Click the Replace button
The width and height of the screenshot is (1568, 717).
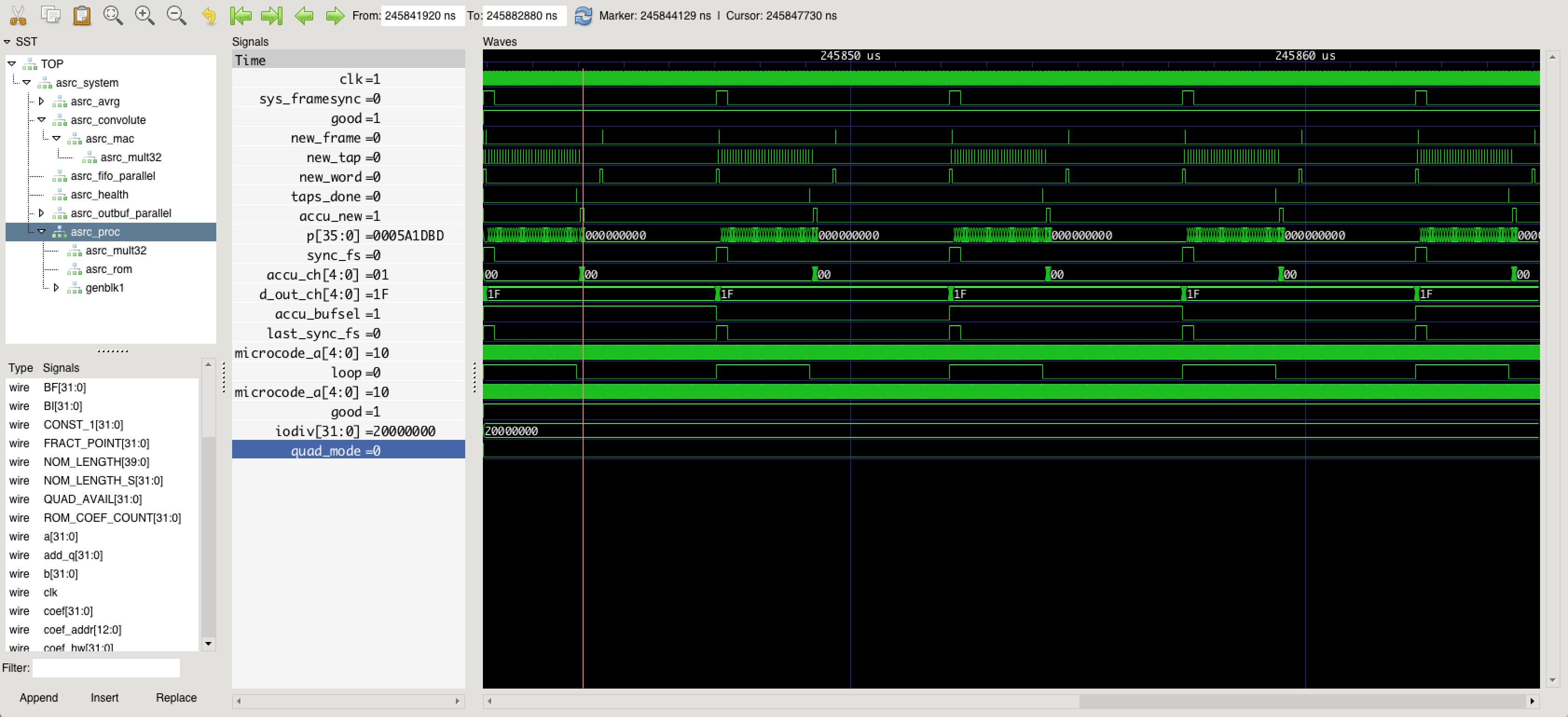(176, 697)
